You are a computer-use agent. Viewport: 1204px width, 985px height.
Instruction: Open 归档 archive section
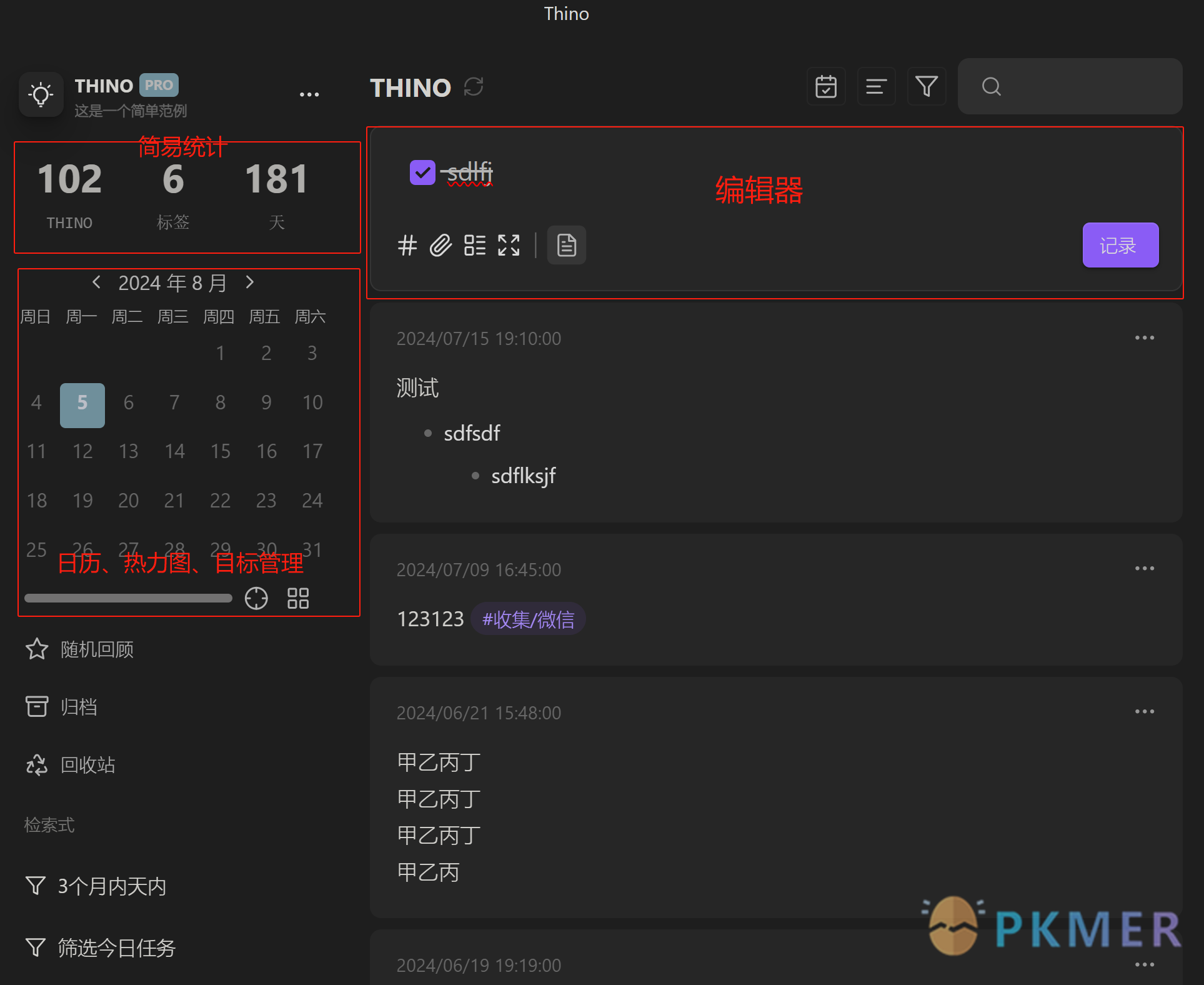(x=61, y=707)
